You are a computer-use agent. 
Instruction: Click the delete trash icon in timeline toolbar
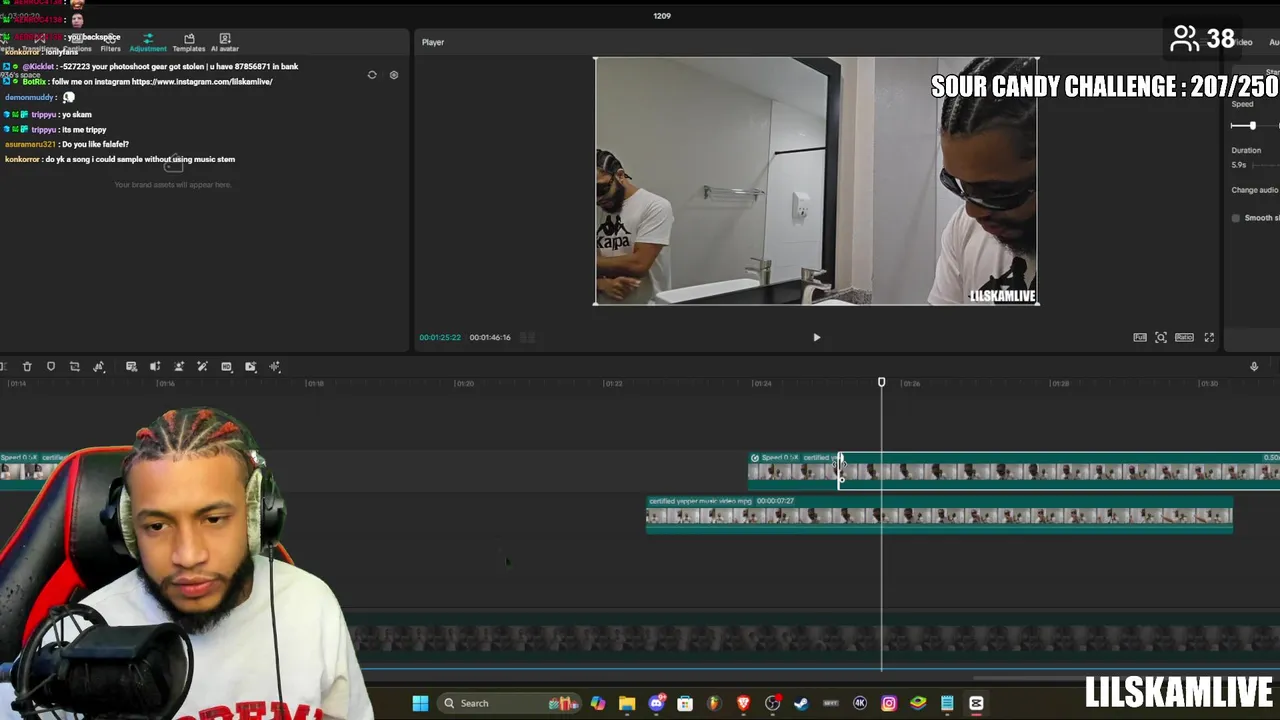(27, 367)
